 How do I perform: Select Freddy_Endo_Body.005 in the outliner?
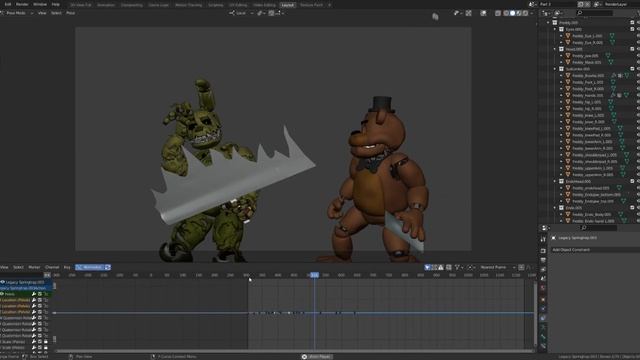click(x=591, y=214)
